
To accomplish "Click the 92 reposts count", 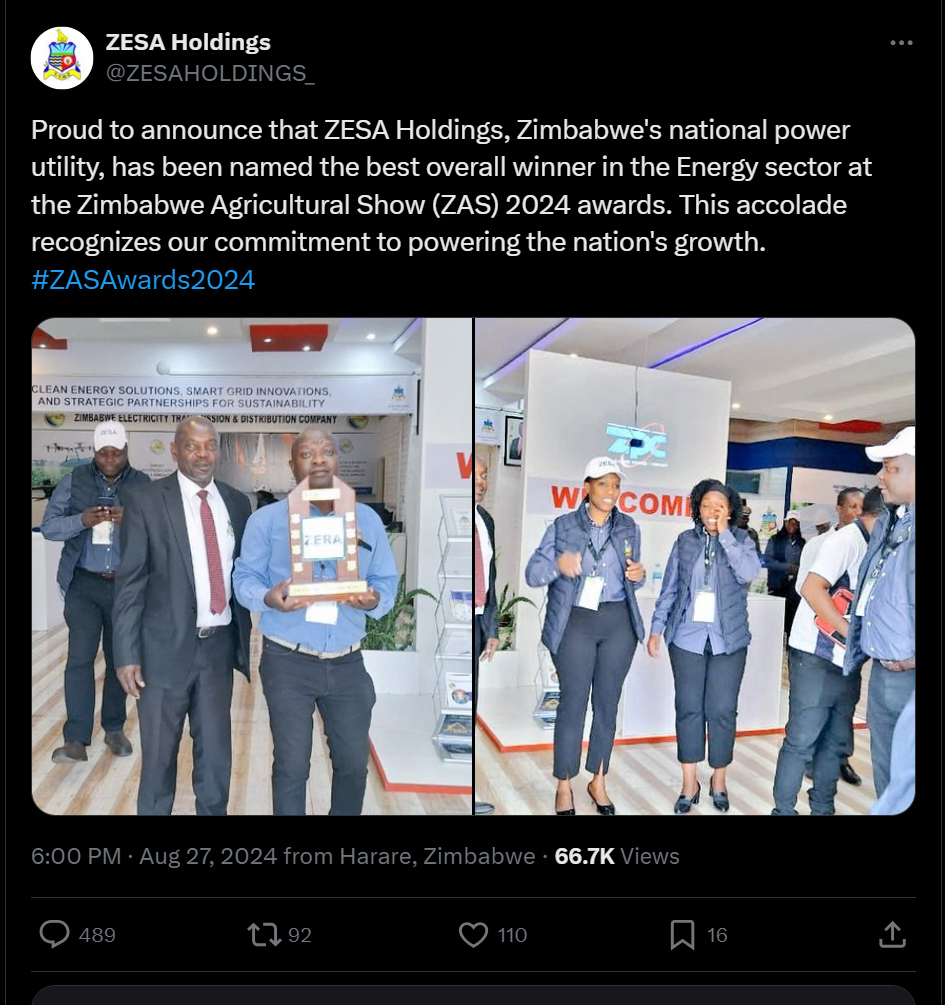I will pos(299,935).
